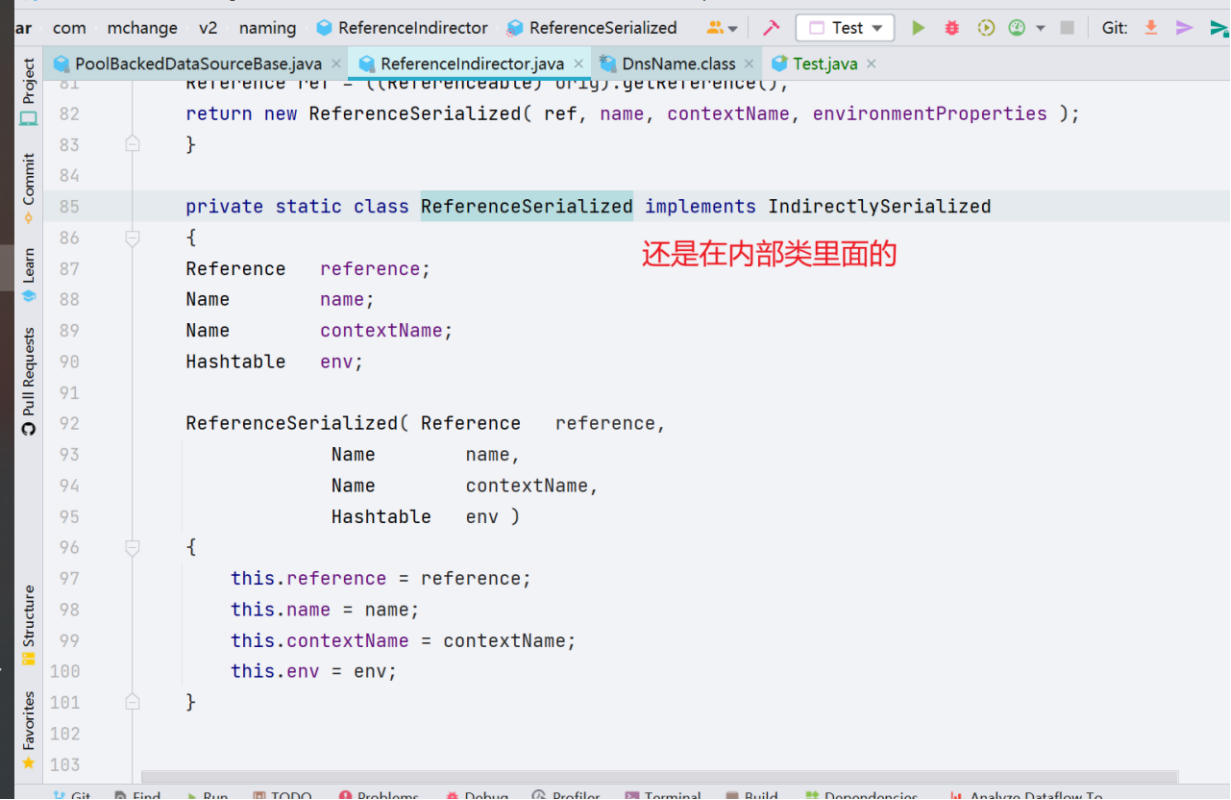Click ReferenceSerialized breadcrumb in navigation bar
1231x800 pixels.
(x=592, y=28)
